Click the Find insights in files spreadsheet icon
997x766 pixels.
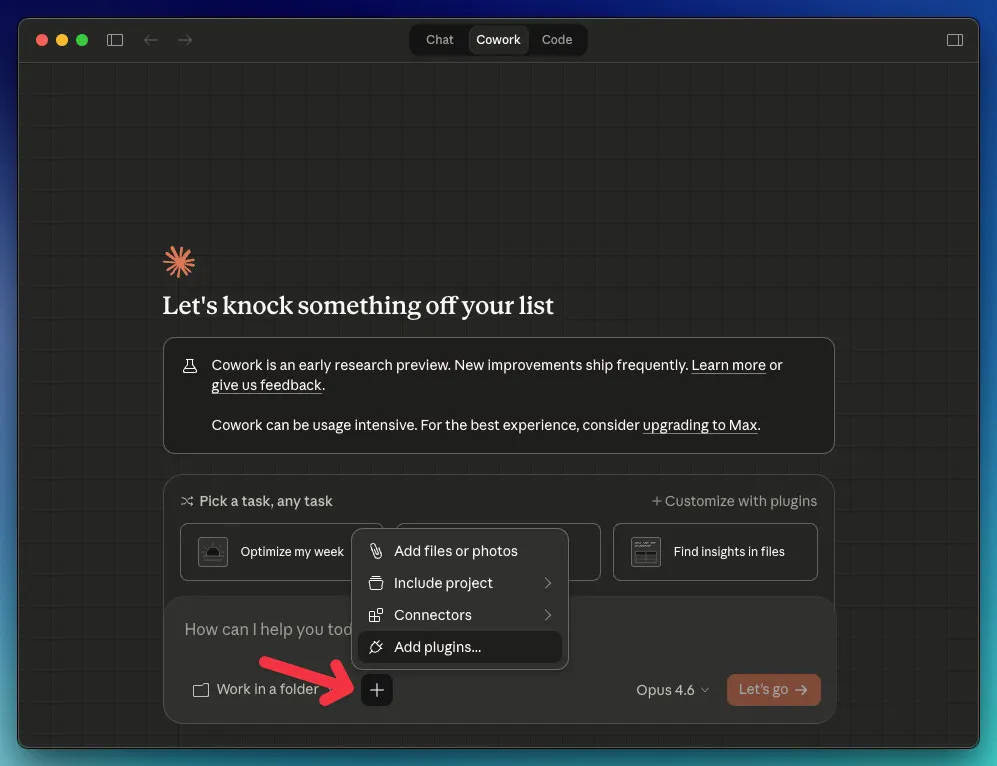pyautogui.click(x=645, y=552)
